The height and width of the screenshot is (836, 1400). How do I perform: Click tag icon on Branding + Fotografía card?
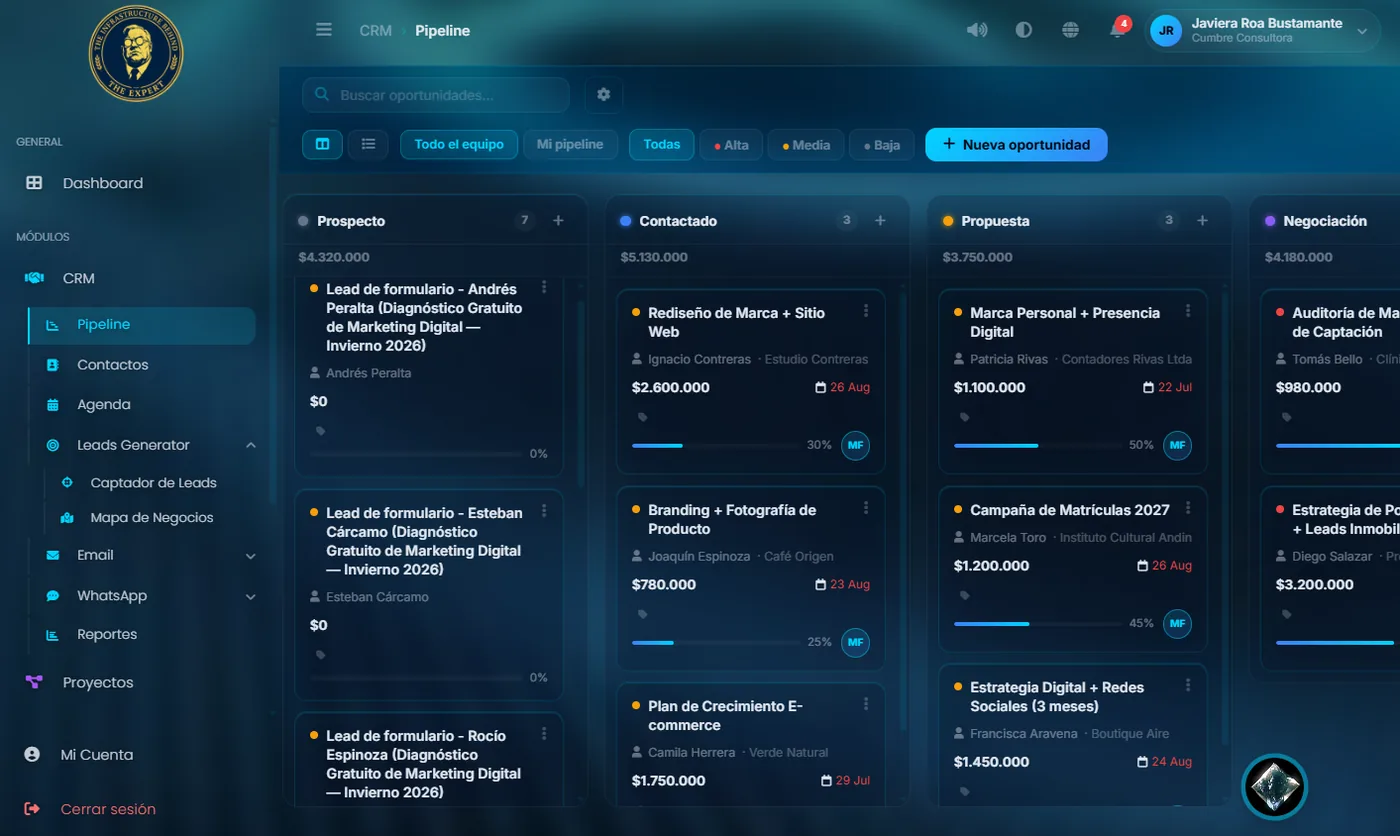pyautogui.click(x=643, y=614)
